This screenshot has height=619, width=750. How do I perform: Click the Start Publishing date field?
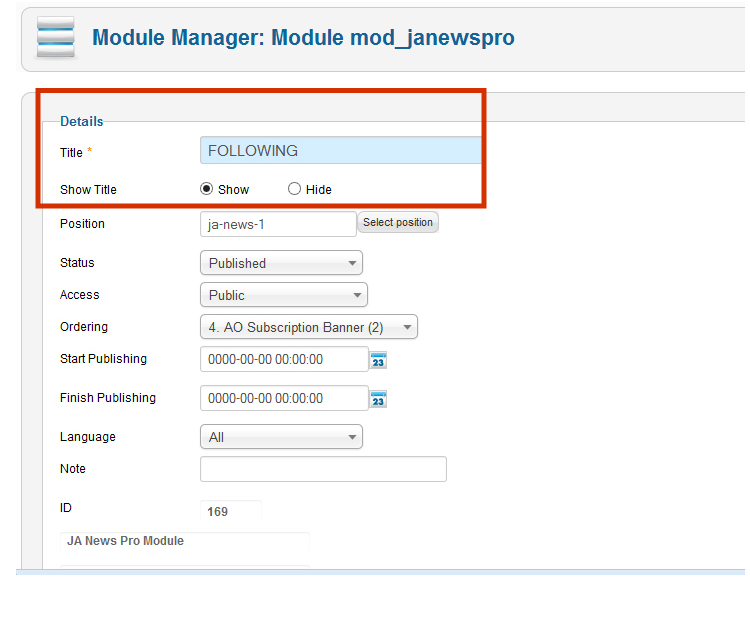pos(284,359)
